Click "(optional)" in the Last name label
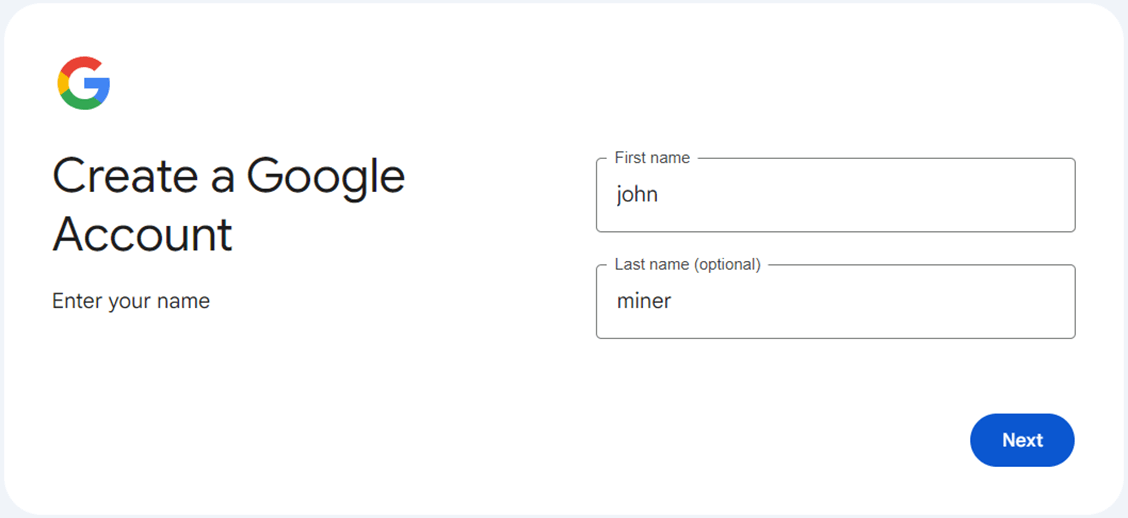The height and width of the screenshot is (518, 1128). 727,265
